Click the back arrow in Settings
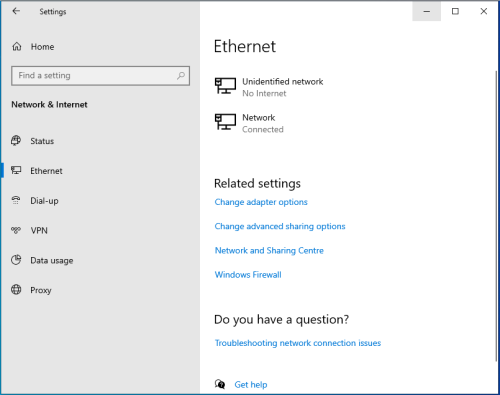Viewport: 500px width, 395px height. pyautogui.click(x=16, y=11)
